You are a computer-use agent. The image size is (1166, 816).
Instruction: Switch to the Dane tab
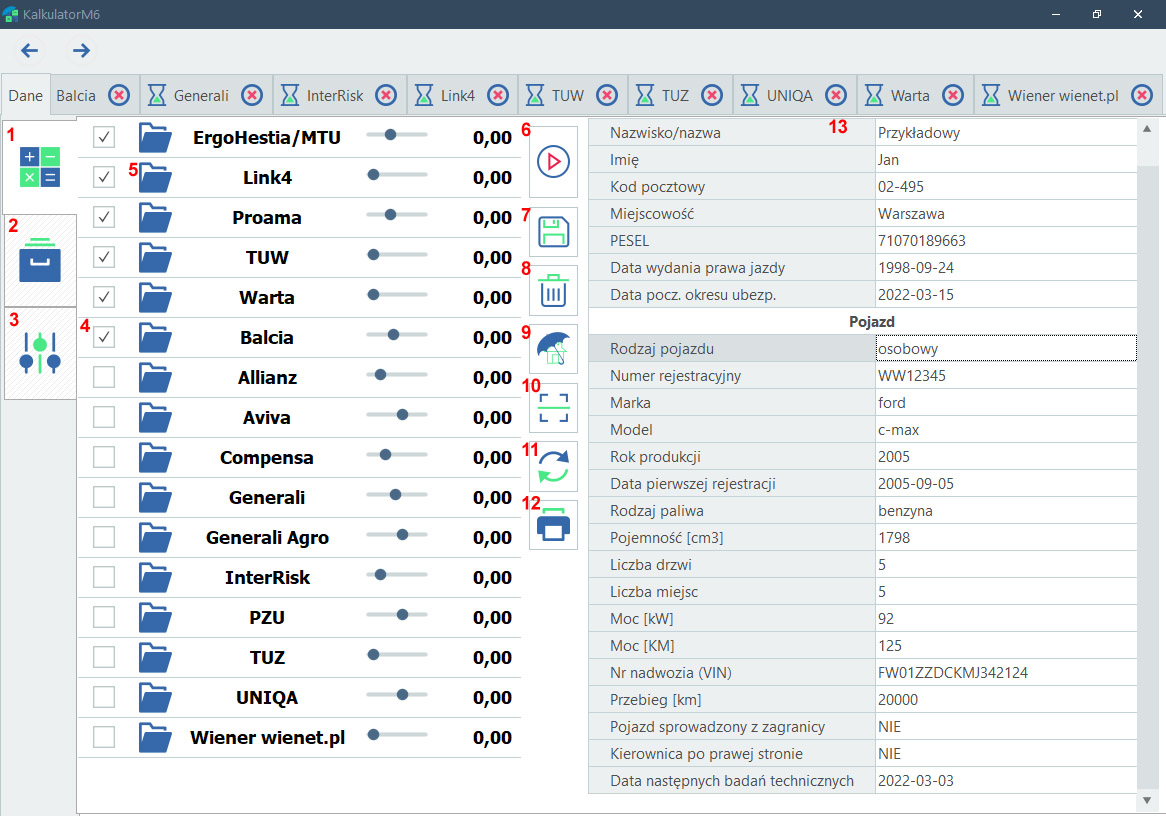pyautogui.click(x=26, y=96)
